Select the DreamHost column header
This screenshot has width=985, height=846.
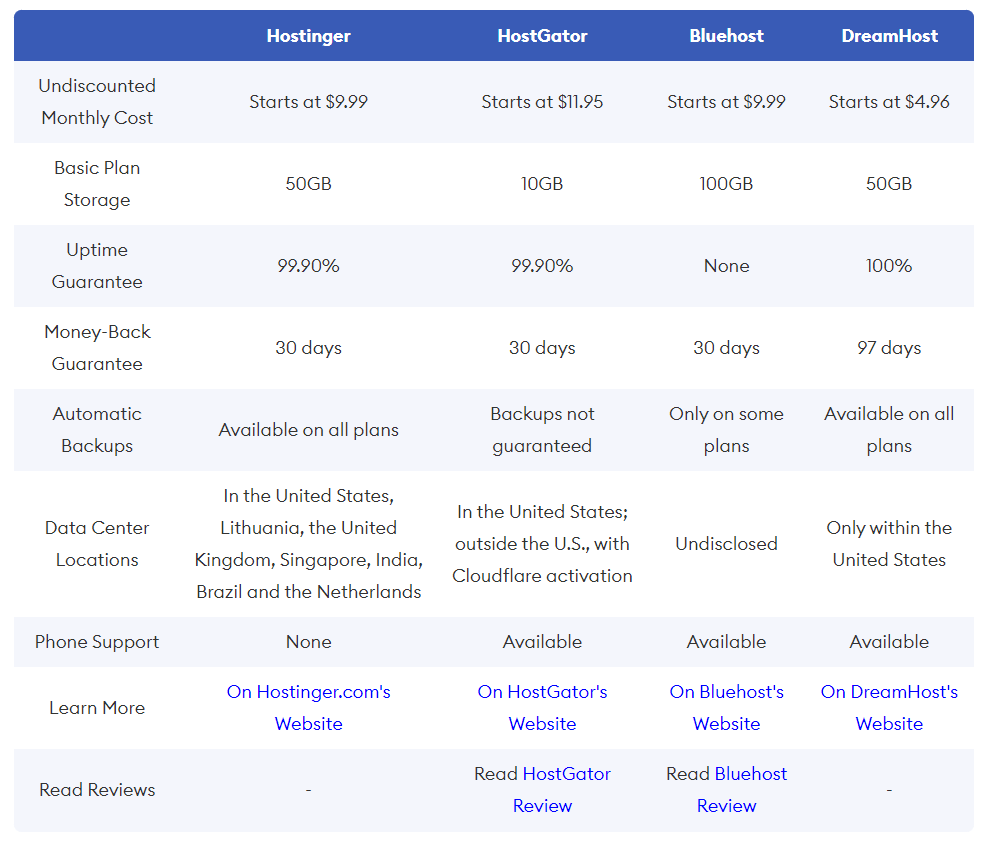click(889, 36)
